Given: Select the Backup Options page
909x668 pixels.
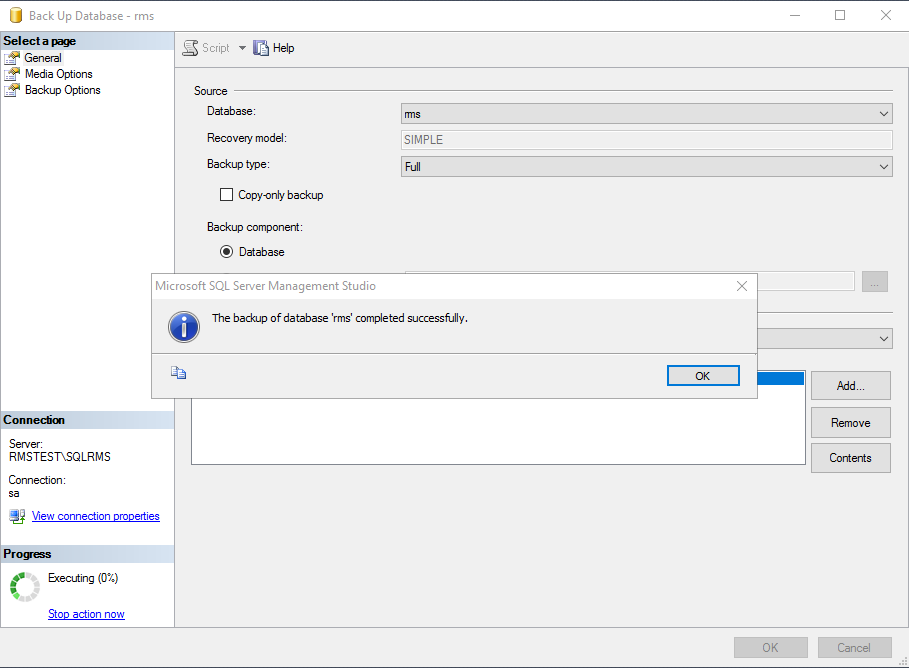Looking at the screenshot, I should click(63, 90).
